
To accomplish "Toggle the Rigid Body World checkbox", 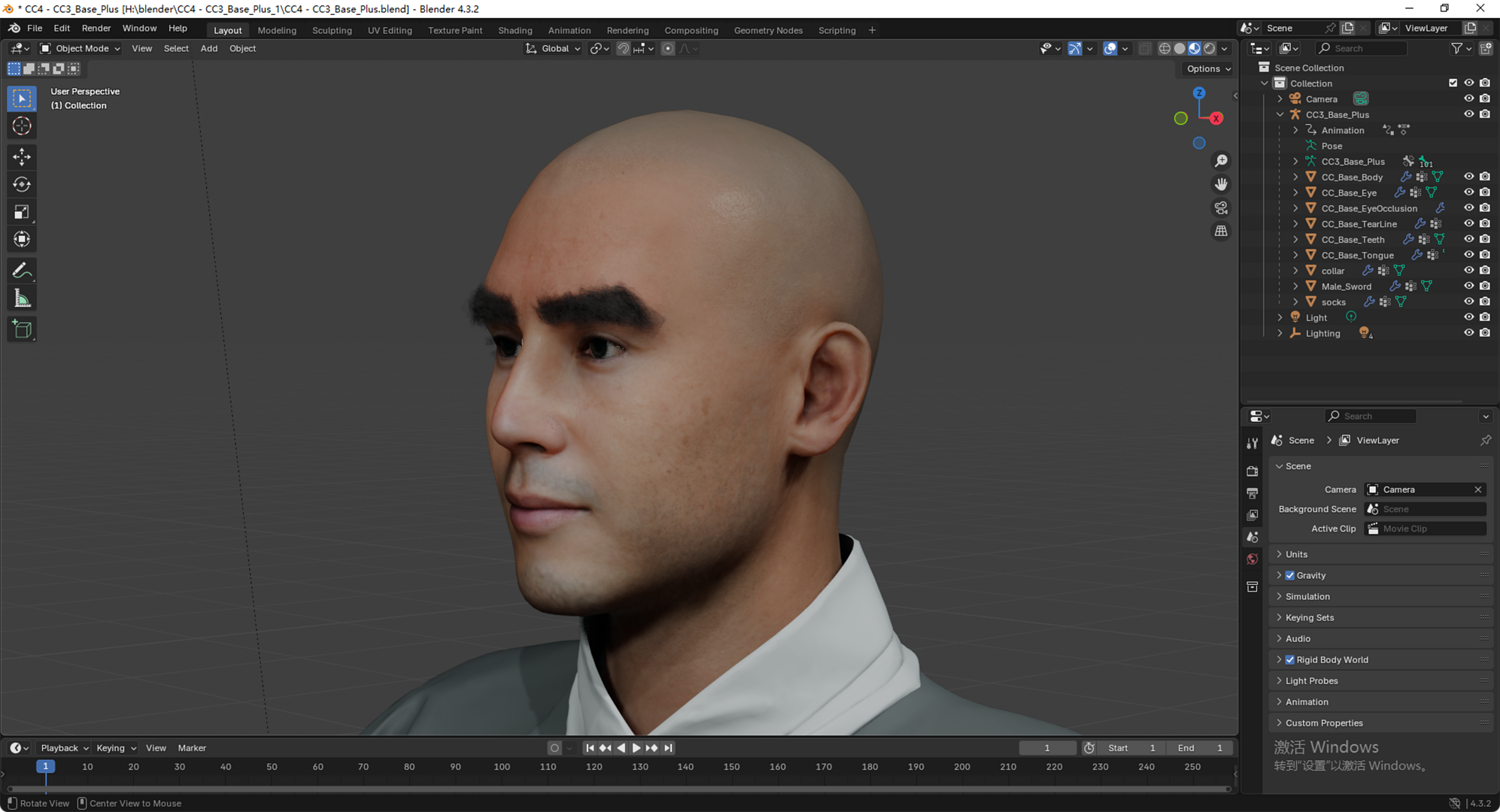I will (x=1290, y=660).
